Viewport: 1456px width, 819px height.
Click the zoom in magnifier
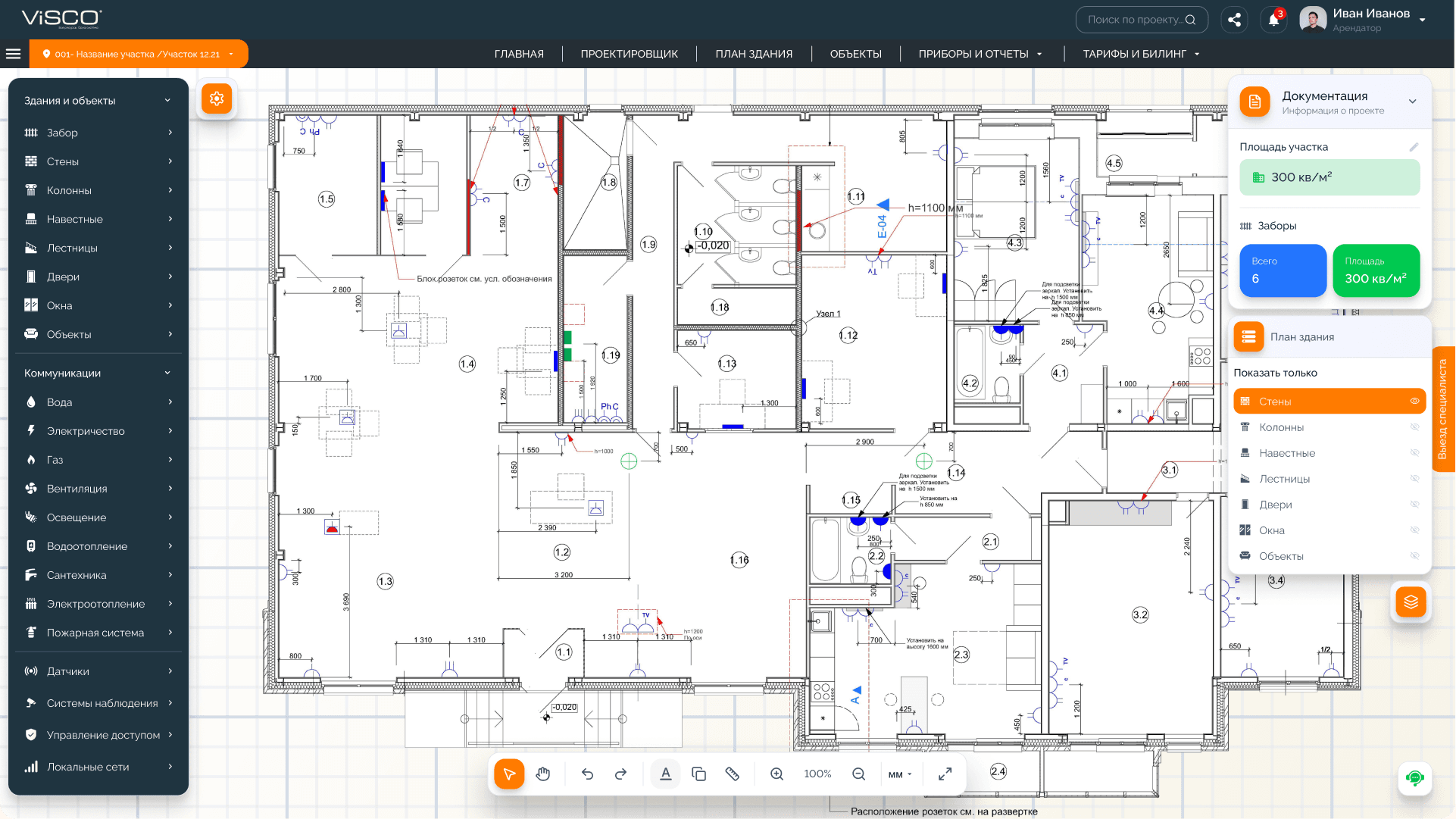pyautogui.click(x=776, y=774)
